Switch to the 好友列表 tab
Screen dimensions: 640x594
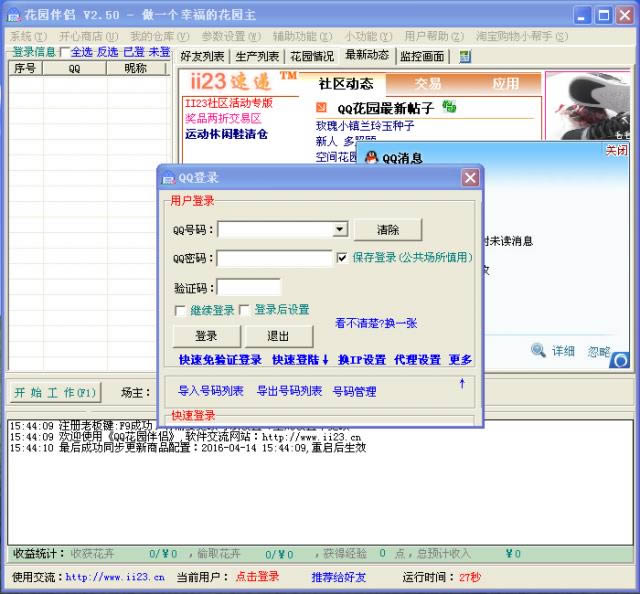[x=202, y=56]
